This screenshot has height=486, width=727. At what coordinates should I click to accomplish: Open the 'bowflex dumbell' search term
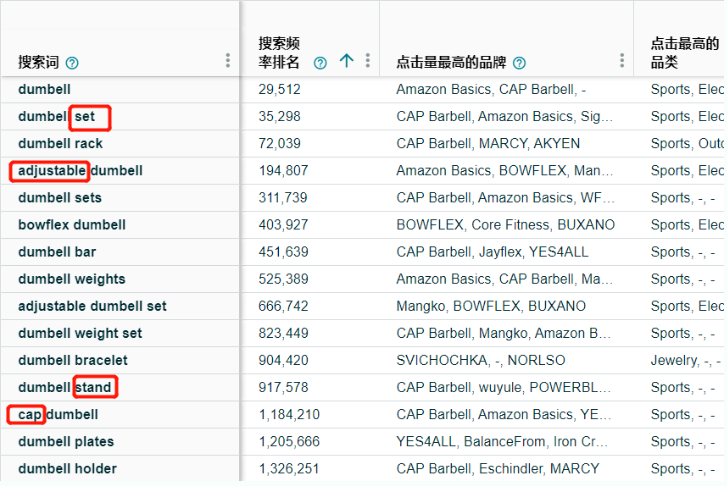pyautogui.click(x=71, y=224)
